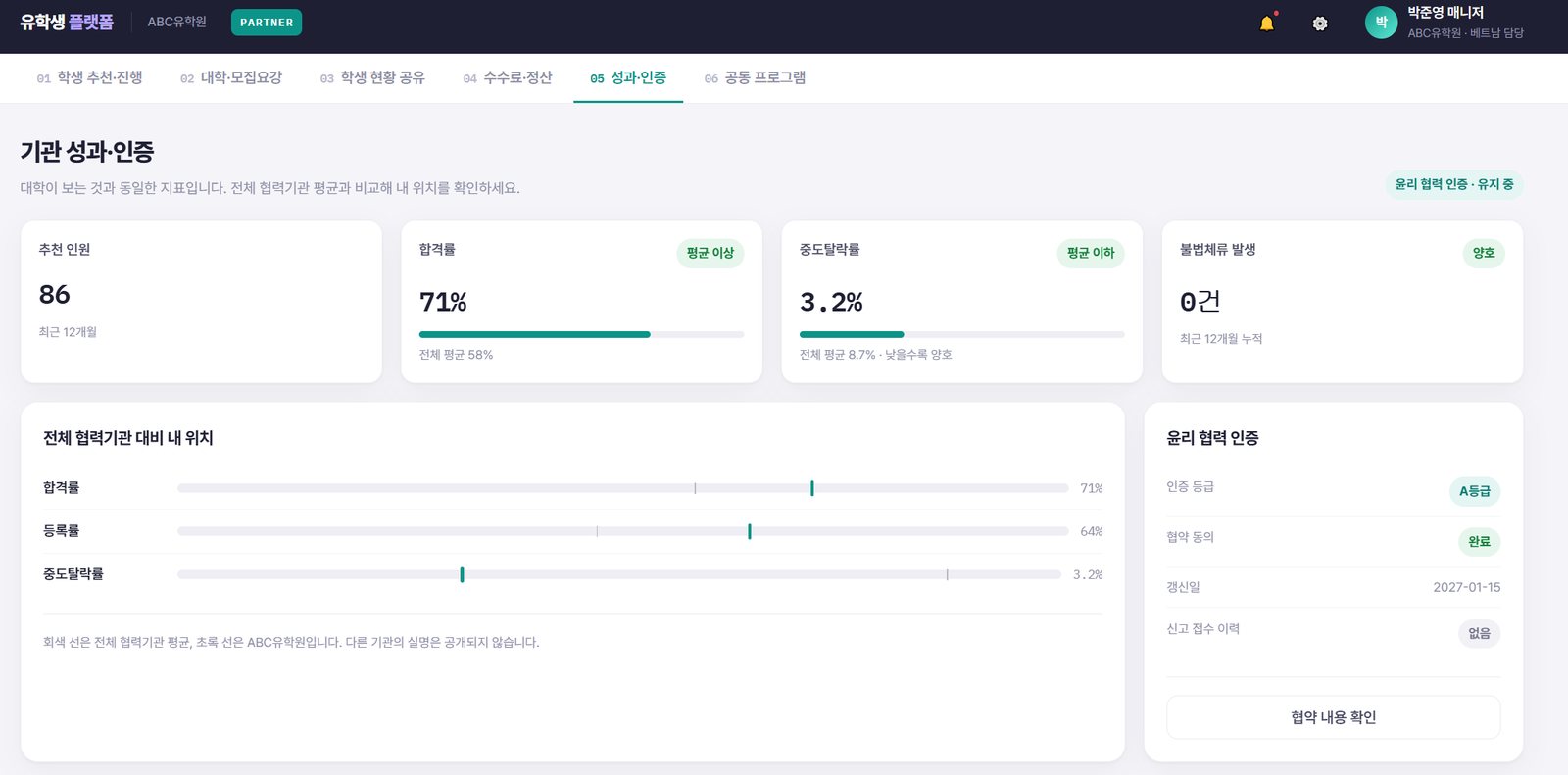Click the 중도탈락률 row comparison bar
1568x775 pixels.
[x=619, y=574]
